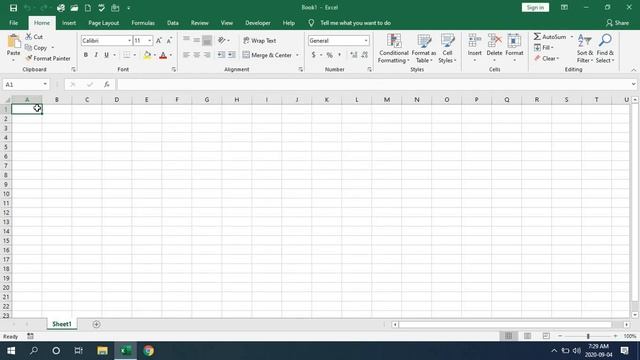Increase font size with the larger A icon
The height and width of the screenshot is (360, 640).
tap(159, 40)
